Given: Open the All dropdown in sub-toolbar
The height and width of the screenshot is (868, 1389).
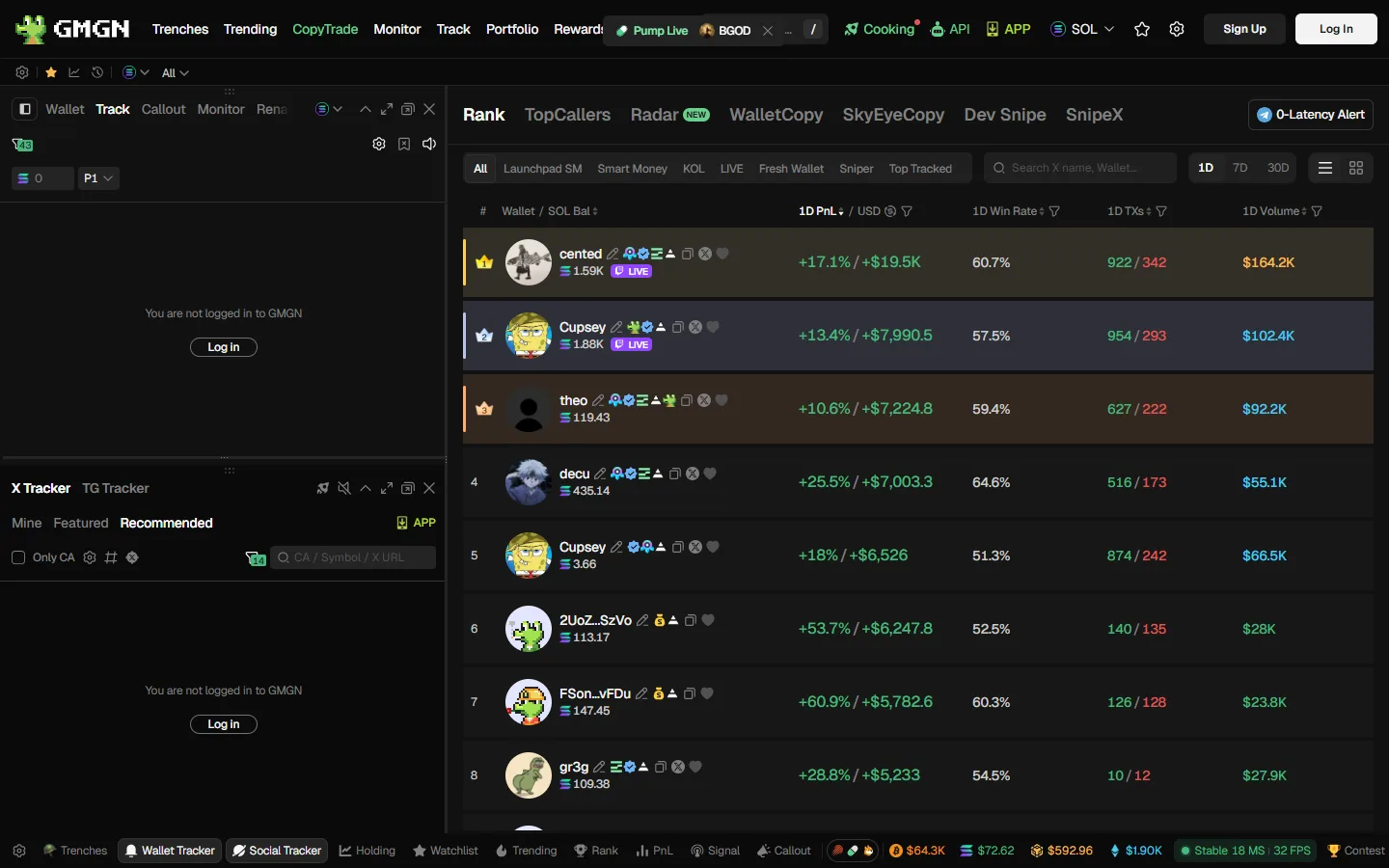Looking at the screenshot, I should 175,72.
